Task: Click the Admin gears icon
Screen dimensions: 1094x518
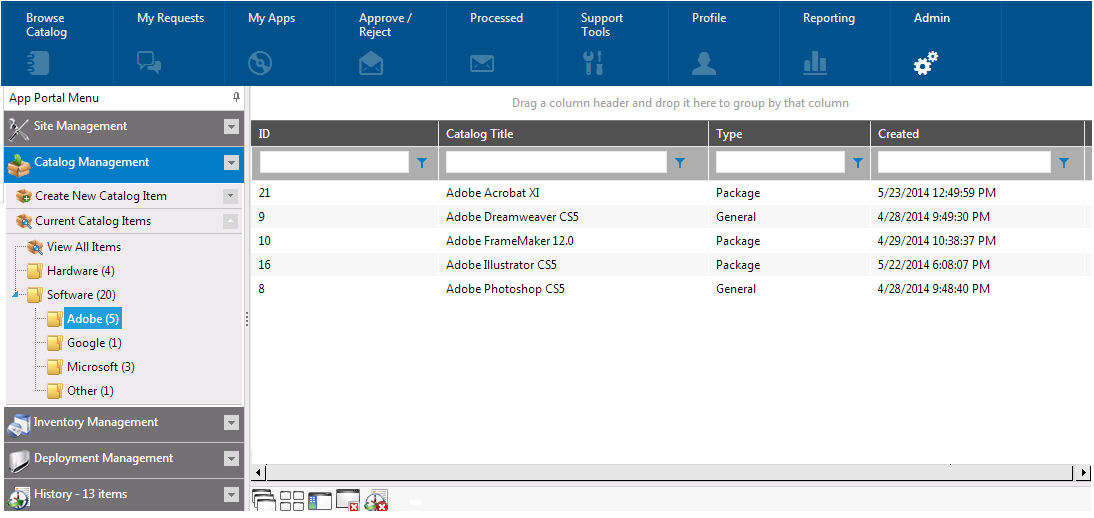Action: click(x=926, y=63)
